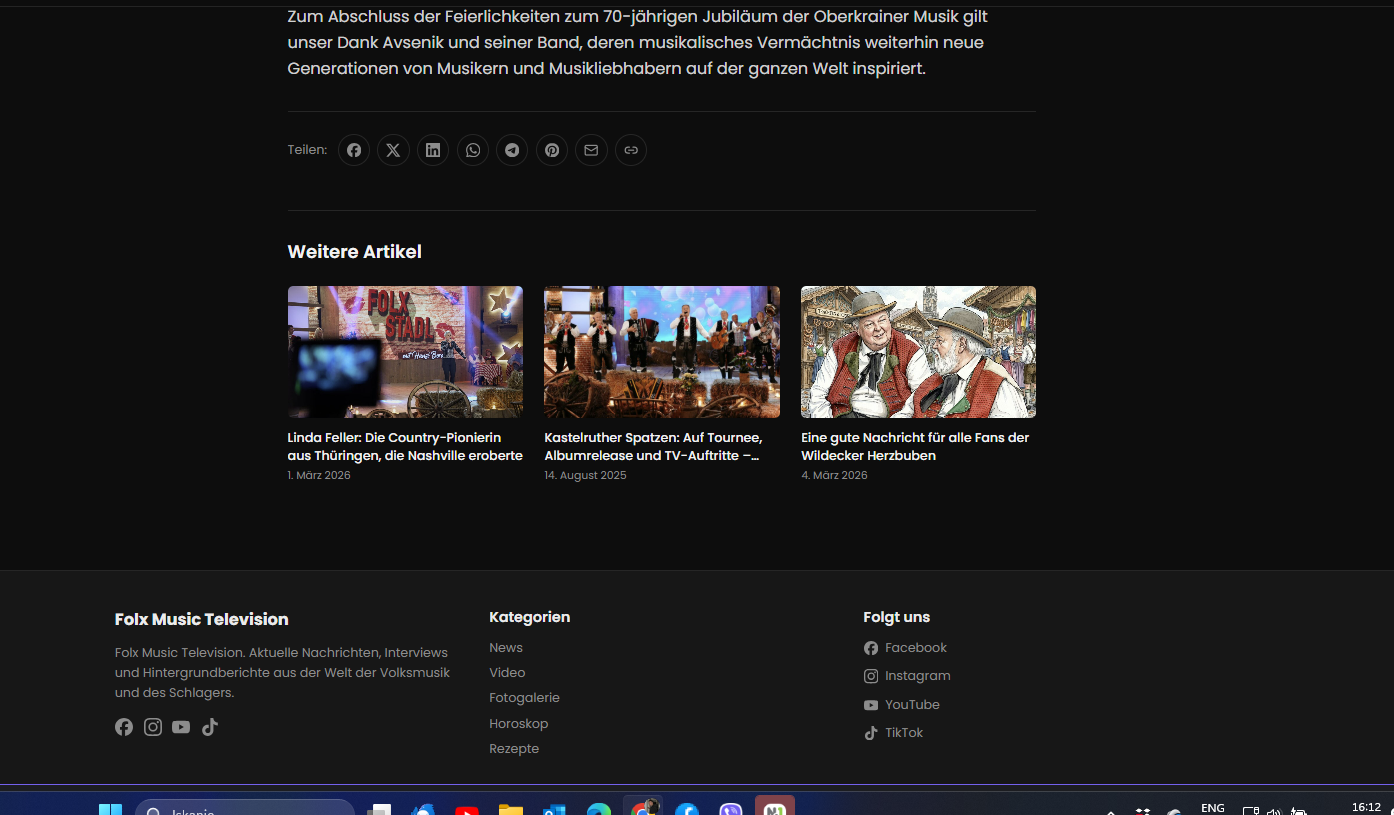
Task: Go to the Video category
Action: point(507,673)
